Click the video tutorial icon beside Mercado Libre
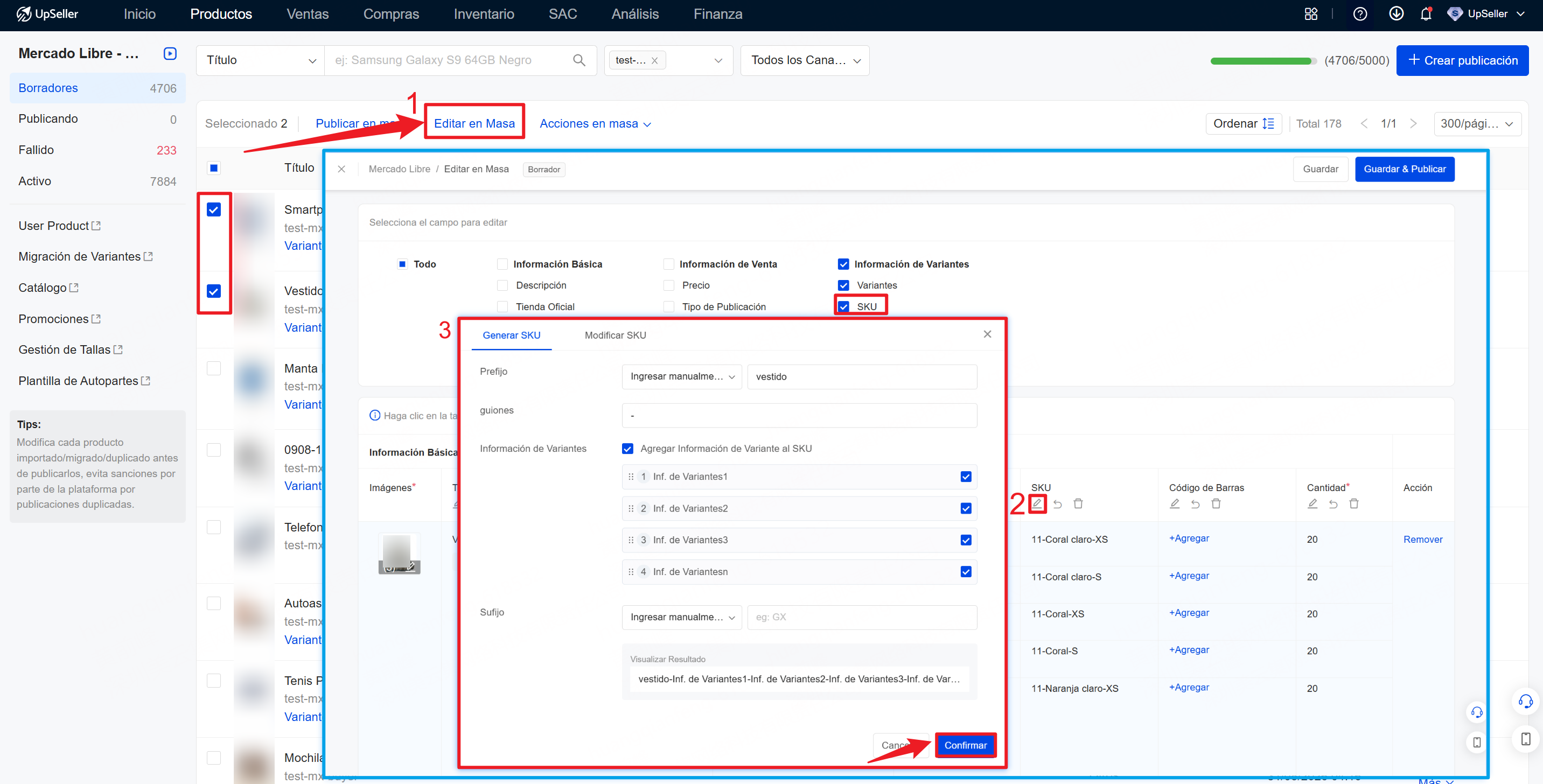This screenshot has height=784, width=1543. tap(170, 53)
